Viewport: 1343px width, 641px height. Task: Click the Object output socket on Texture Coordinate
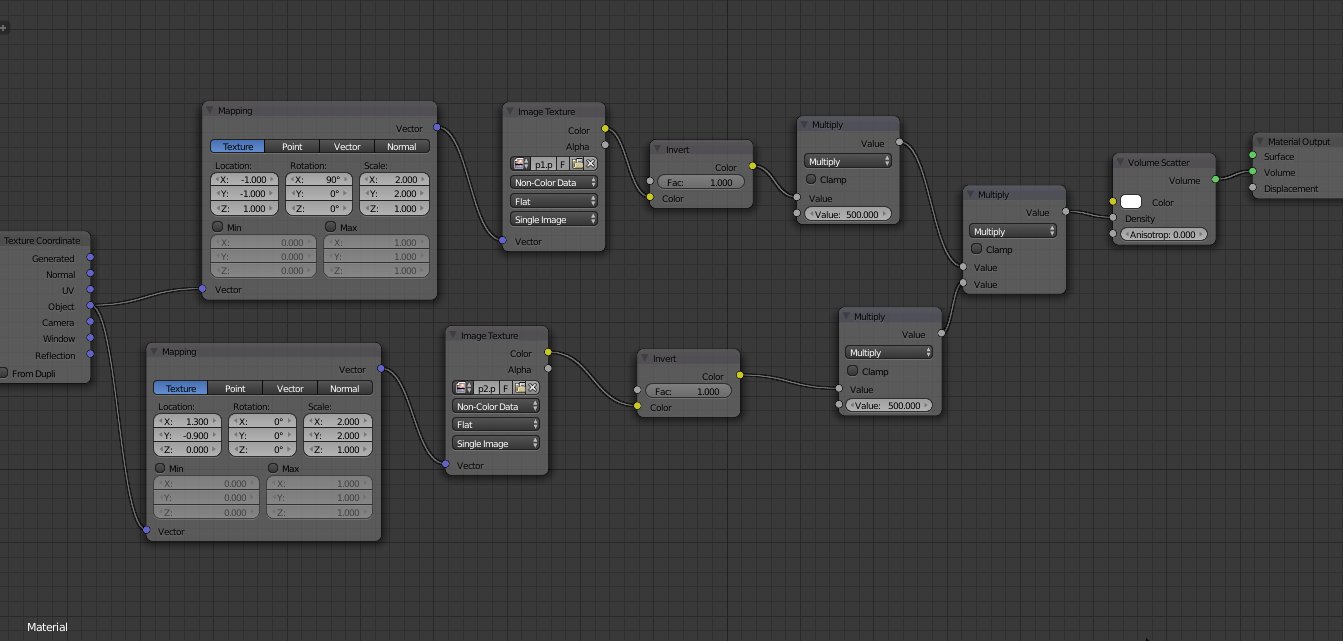(x=90, y=306)
